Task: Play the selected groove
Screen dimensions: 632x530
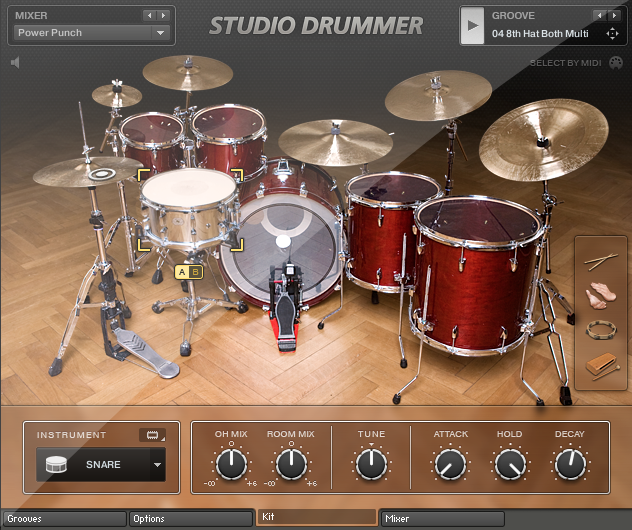Action: click(x=472, y=26)
